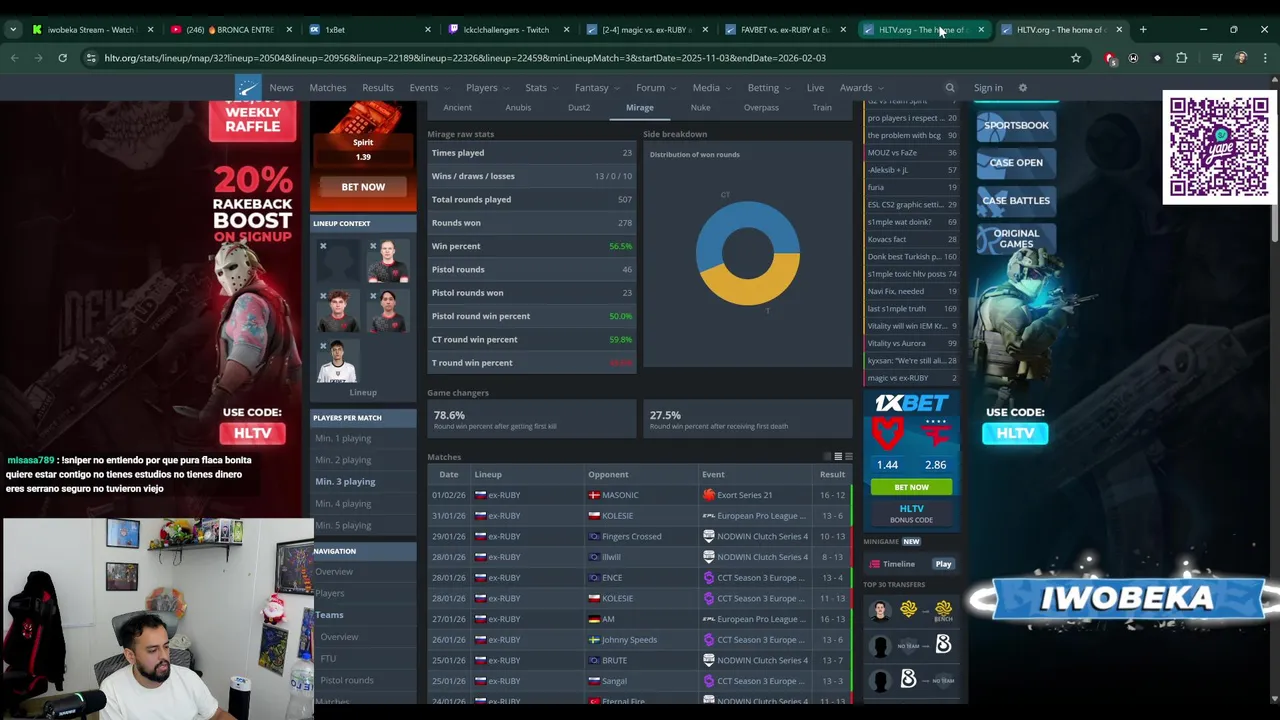The width and height of the screenshot is (1280, 720).
Task: Switch matches to the middle view icon
Action: (838, 457)
